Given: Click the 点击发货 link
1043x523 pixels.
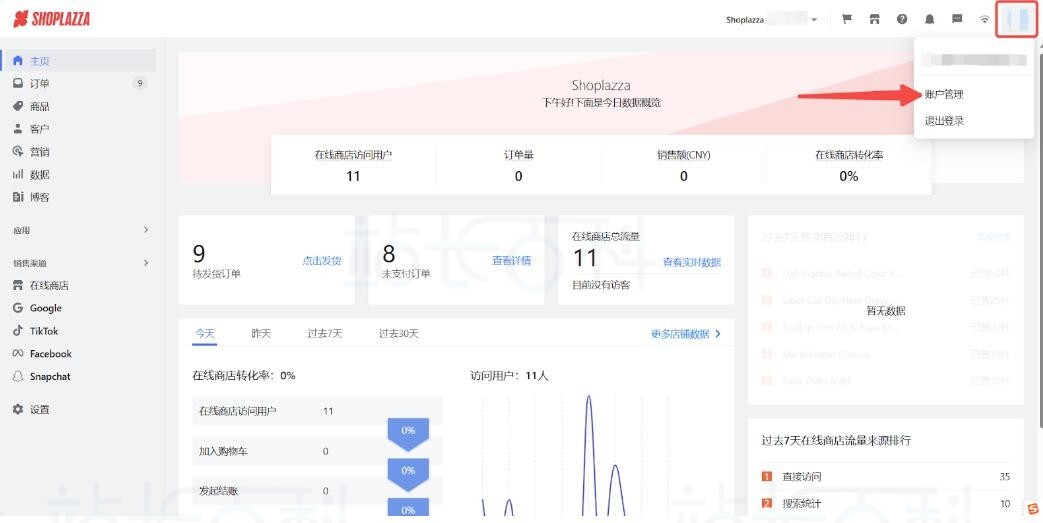Looking at the screenshot, I should click(322, 261).
